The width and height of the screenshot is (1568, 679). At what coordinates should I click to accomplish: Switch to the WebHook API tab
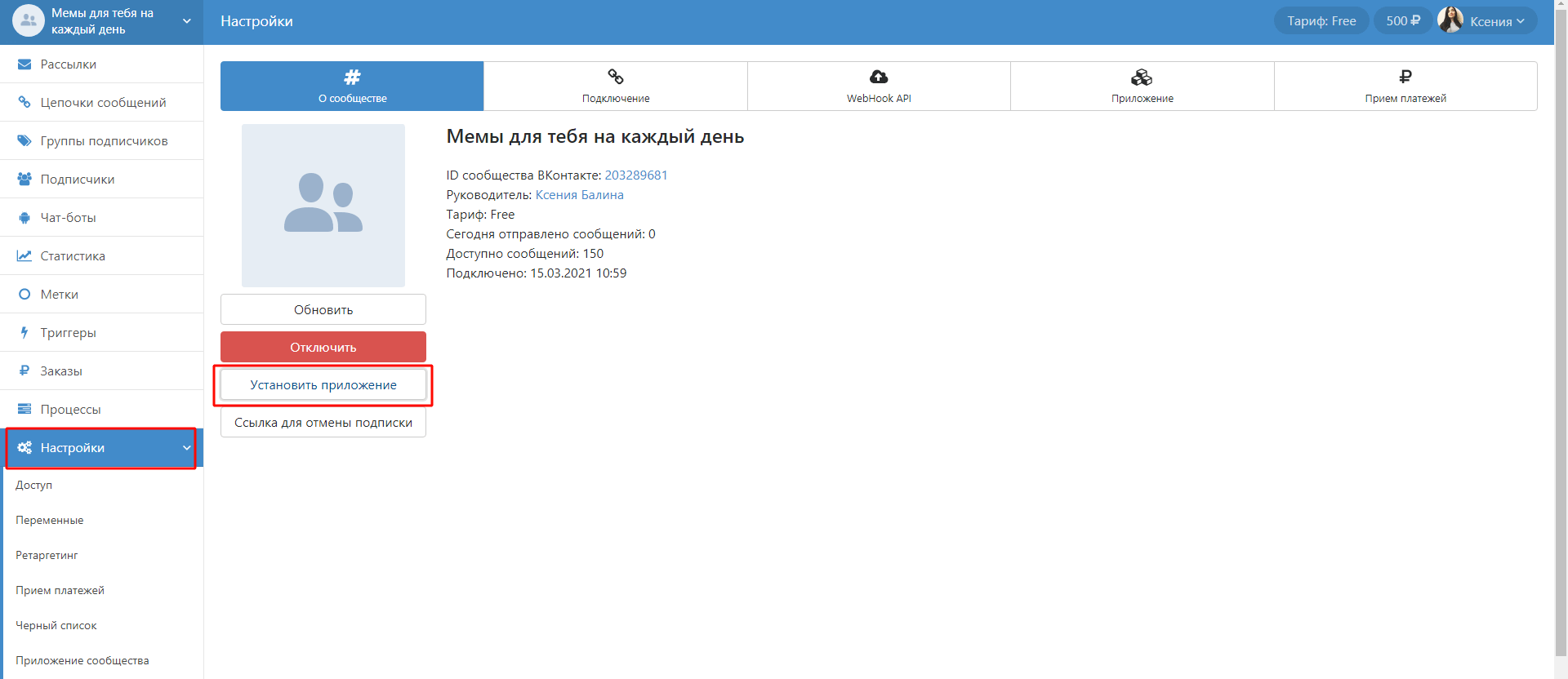click(879, 86)
